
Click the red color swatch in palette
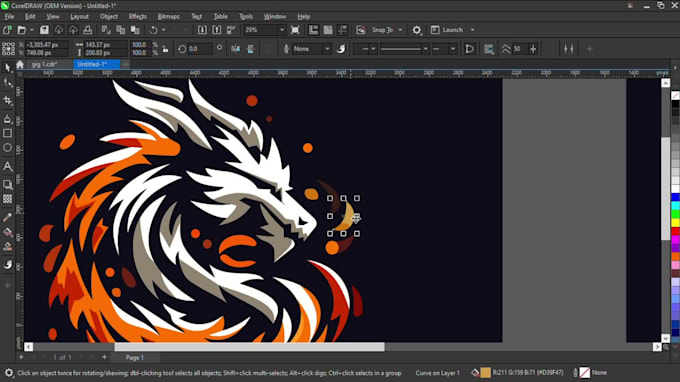pyautogui.click(x=675, y=231)
